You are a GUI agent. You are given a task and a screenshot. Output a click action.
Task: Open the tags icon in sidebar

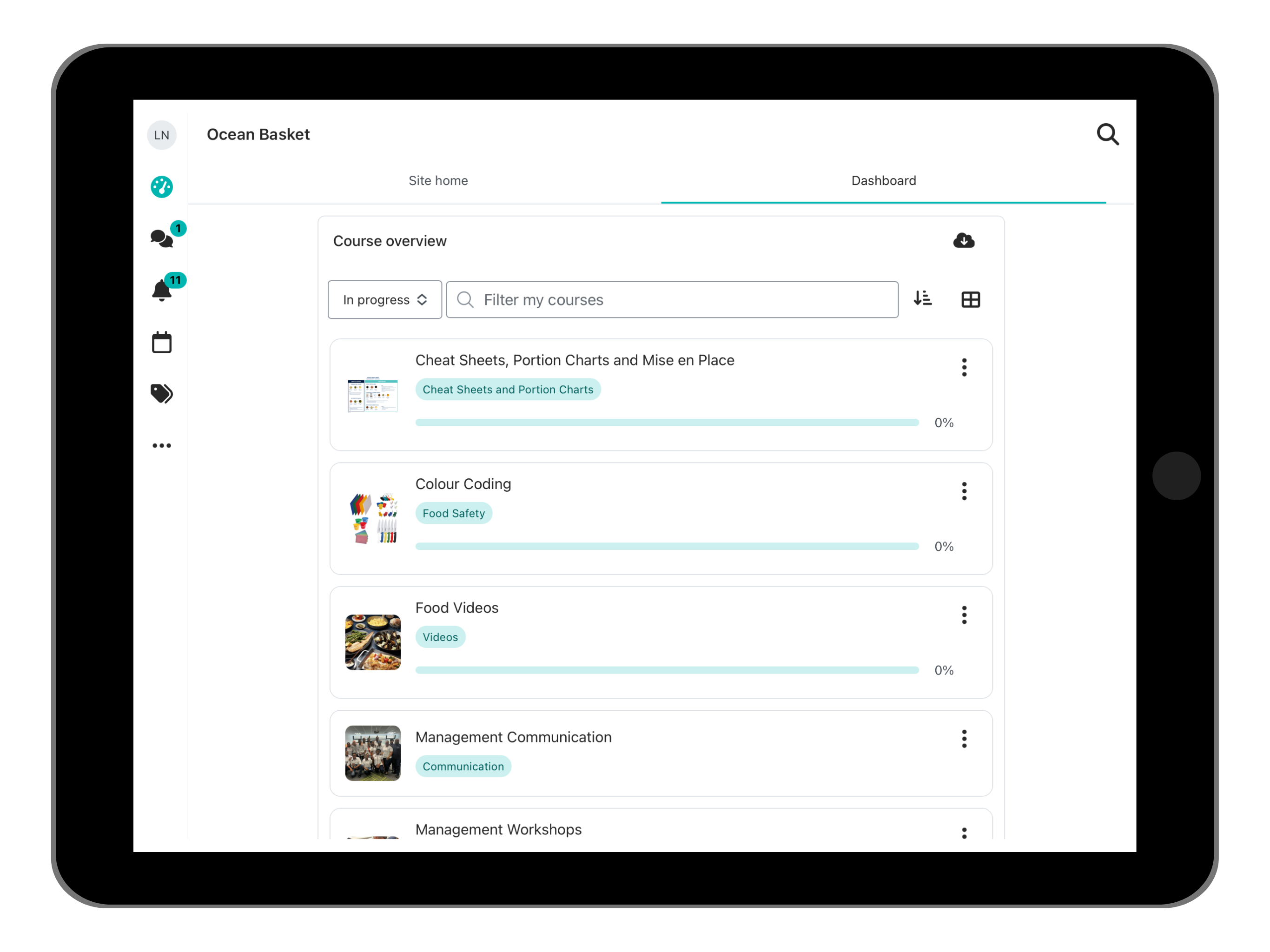(x=161, y=393)
